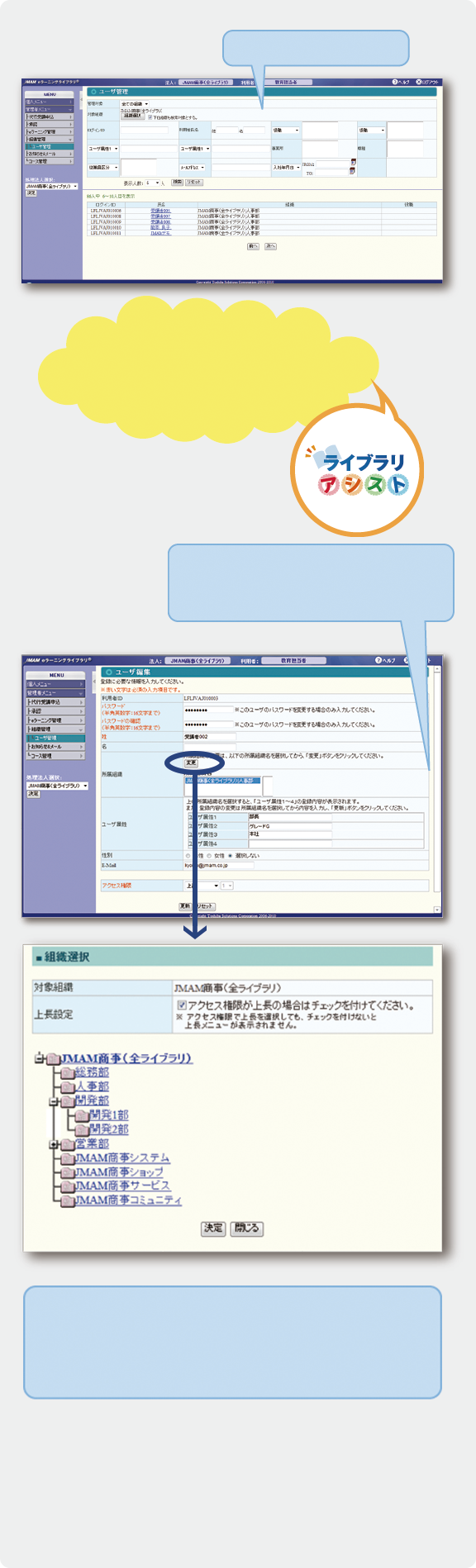476x1568 pixels.
Task: Collapse the JMAM商事(全ライブラリ) root tree node
Action: tap(40, 1058)
